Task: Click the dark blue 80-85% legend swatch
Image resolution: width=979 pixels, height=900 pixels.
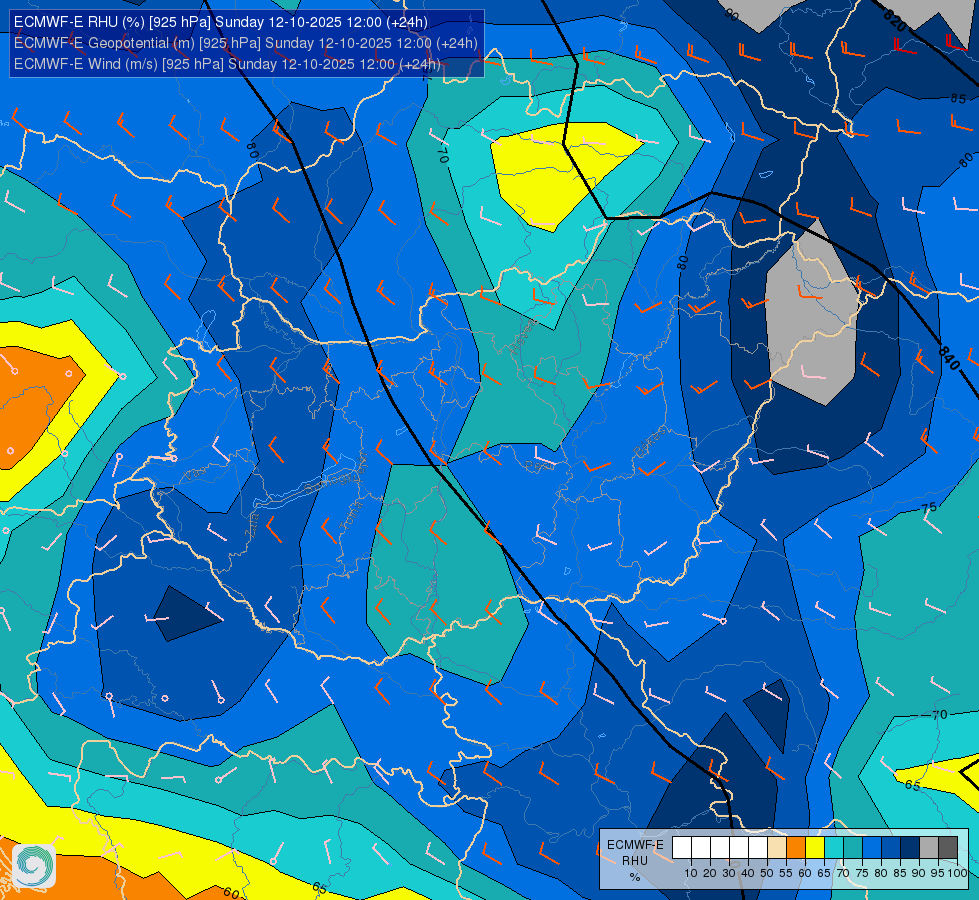Action: (x=891, y=847)
